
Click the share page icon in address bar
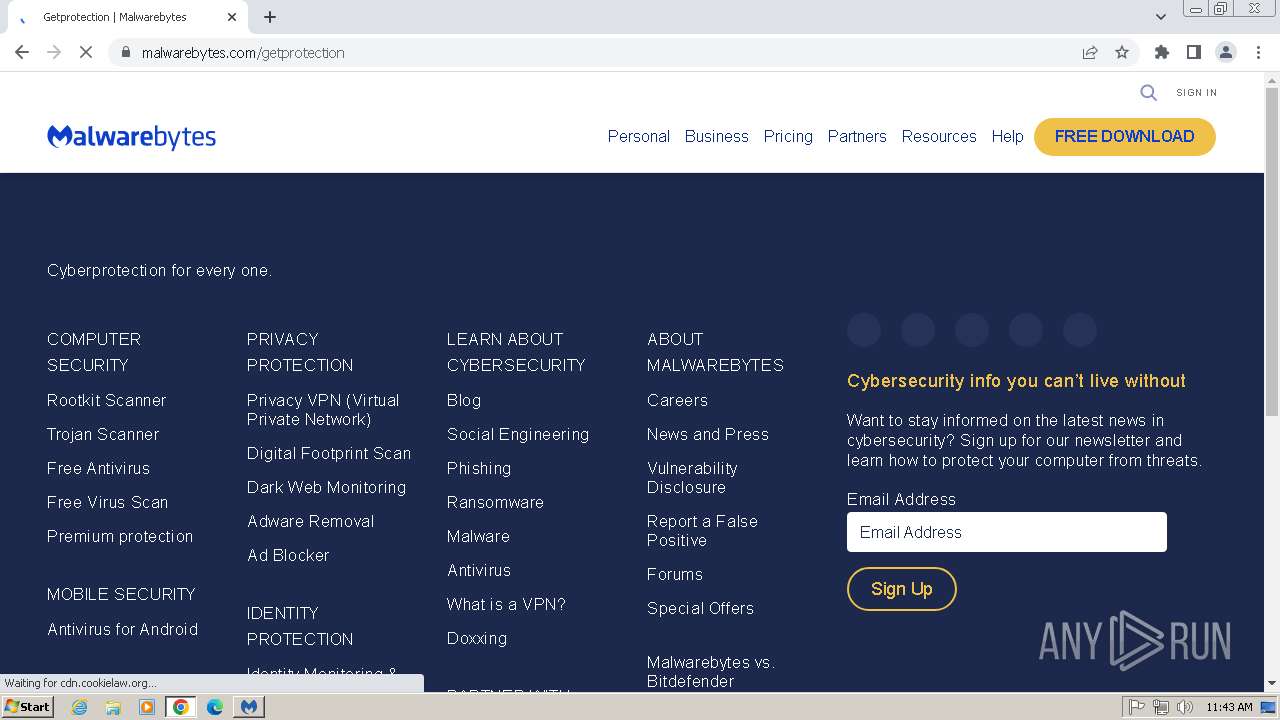tap(1090, 52)
